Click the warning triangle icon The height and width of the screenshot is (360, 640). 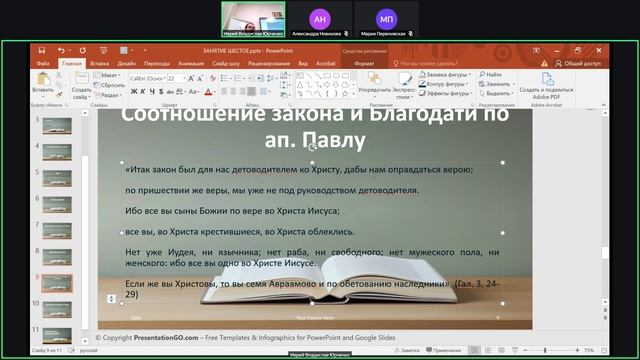point(544,63)
